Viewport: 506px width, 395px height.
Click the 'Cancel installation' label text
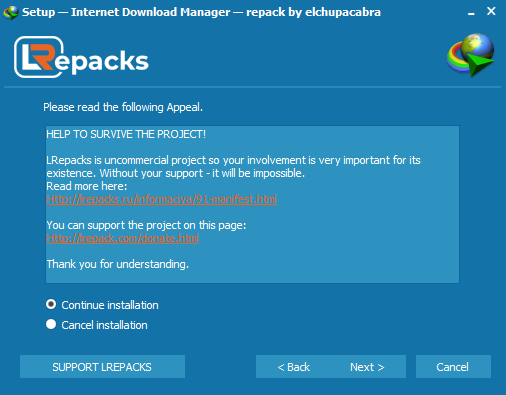[x=104, y=325]
